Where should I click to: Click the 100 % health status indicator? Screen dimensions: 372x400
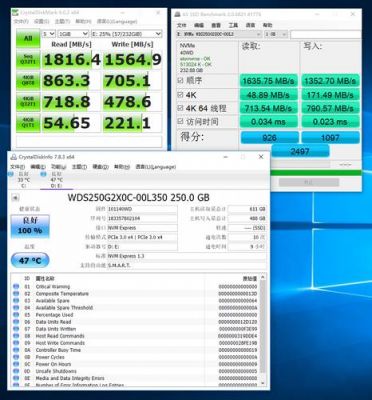click(30, 226)
